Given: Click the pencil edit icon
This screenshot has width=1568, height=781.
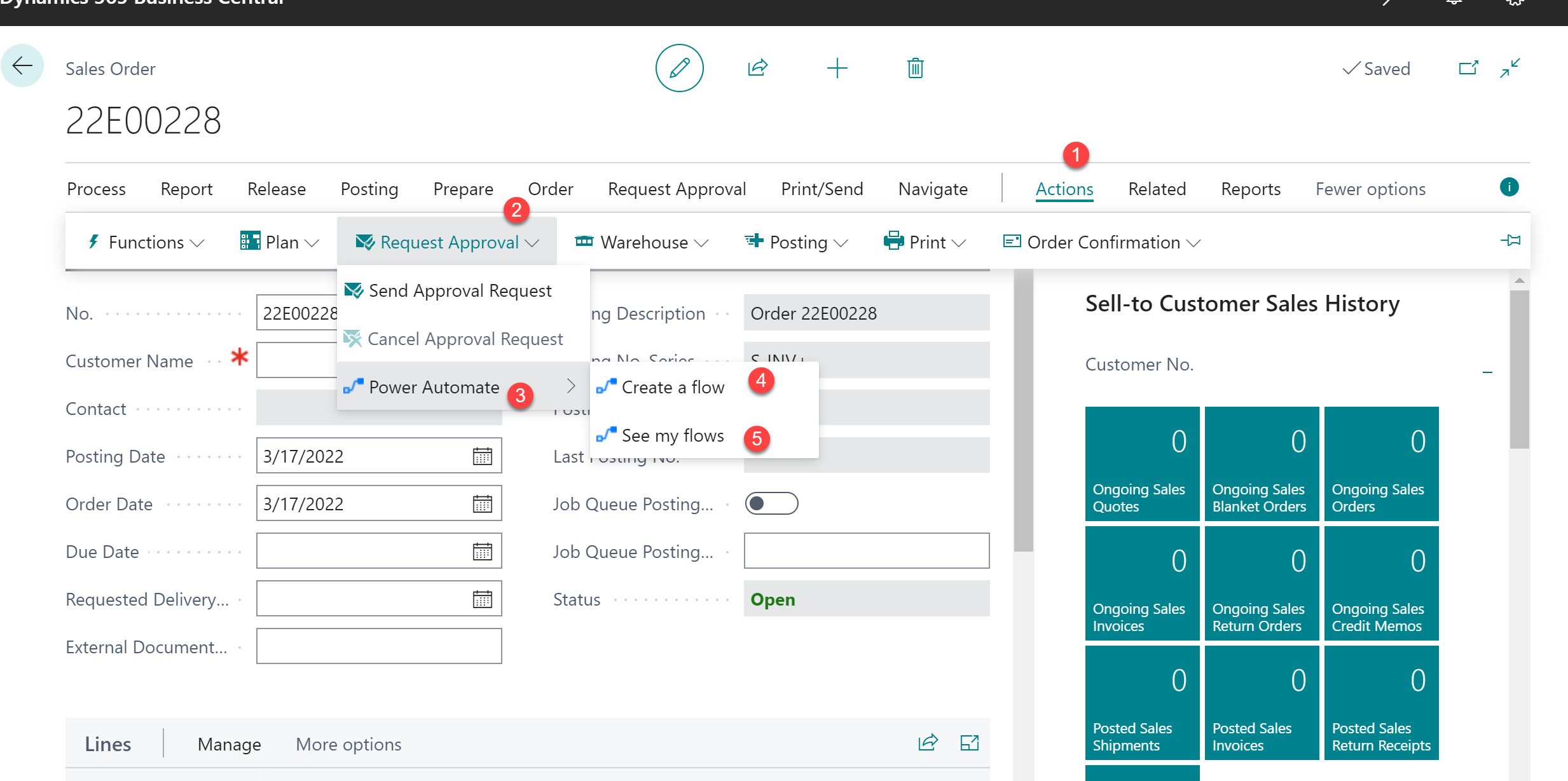Looking at the screenshot, I should pos(679,68).
